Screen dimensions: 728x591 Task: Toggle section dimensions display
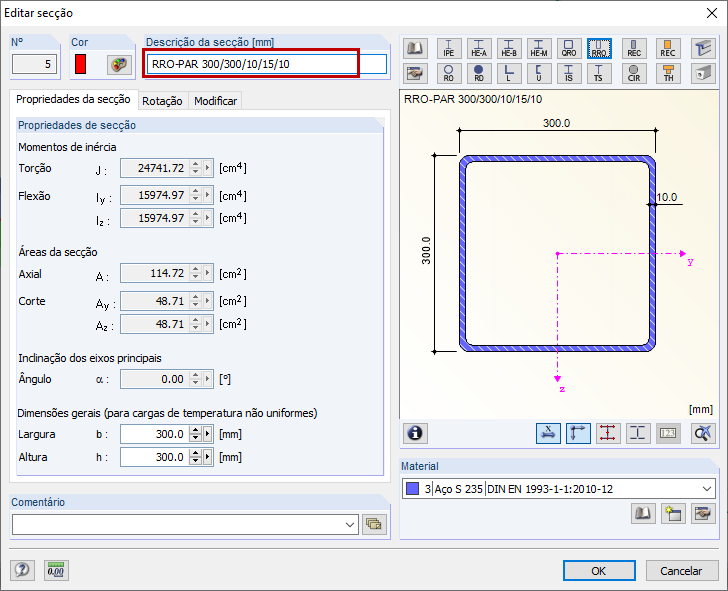[x=548, y=433]
